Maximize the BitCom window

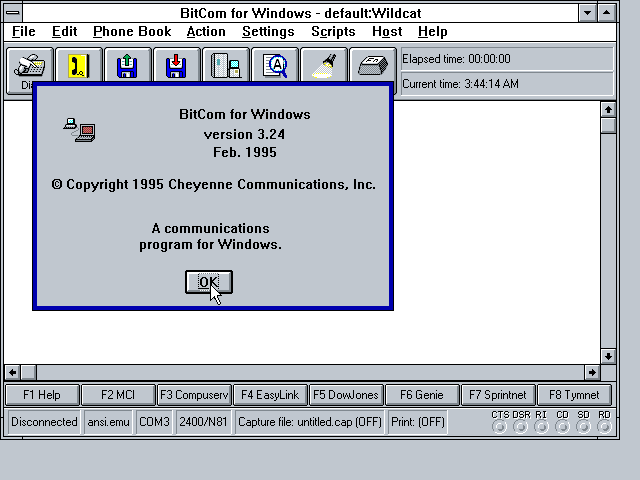pos(607,13)
